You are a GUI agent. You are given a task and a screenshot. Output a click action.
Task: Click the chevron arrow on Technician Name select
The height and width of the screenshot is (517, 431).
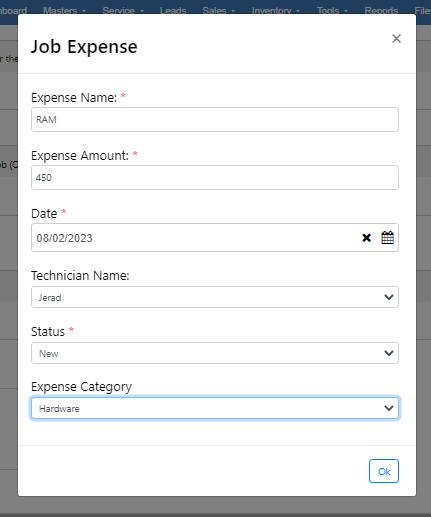click(389, 297)
